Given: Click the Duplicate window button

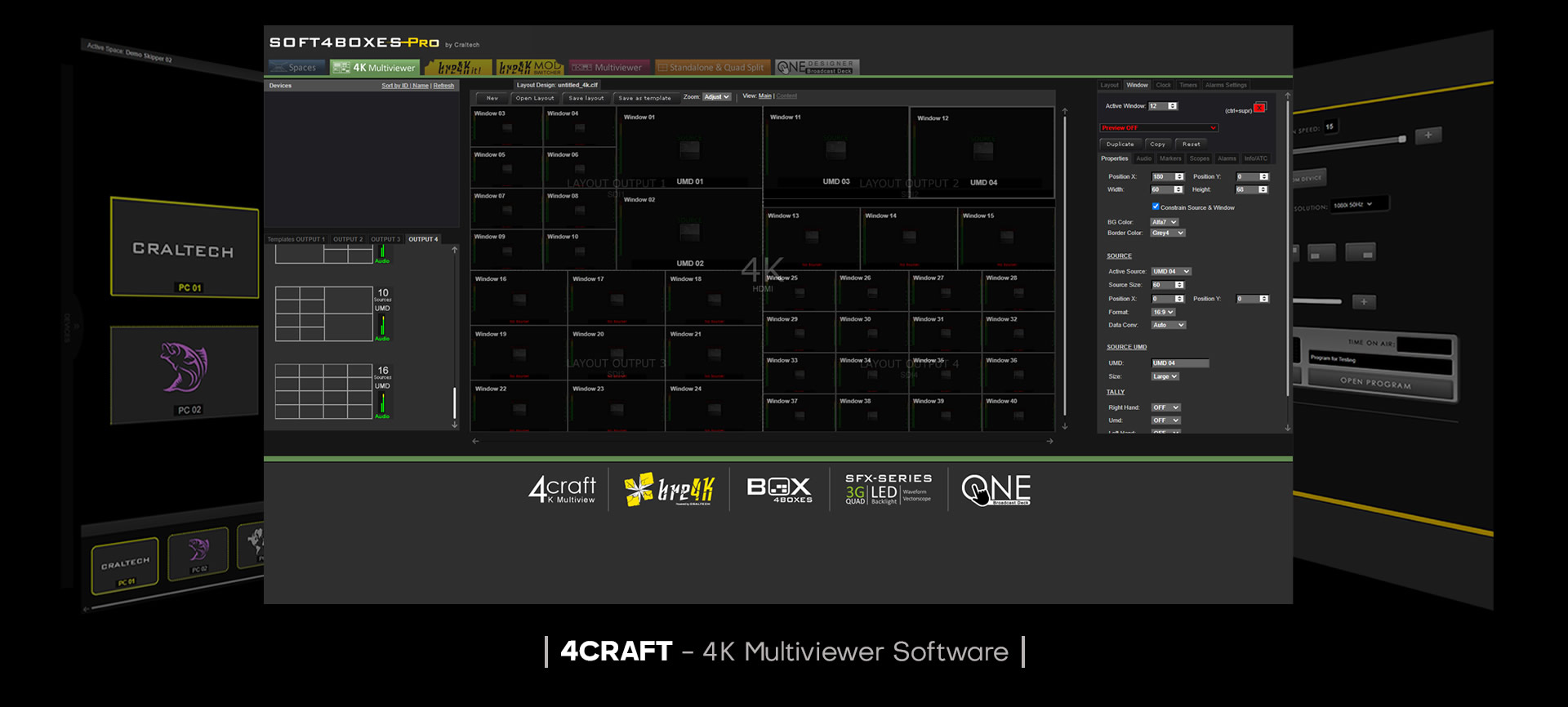Looking at the screenshot, I should click(1120, 145).
